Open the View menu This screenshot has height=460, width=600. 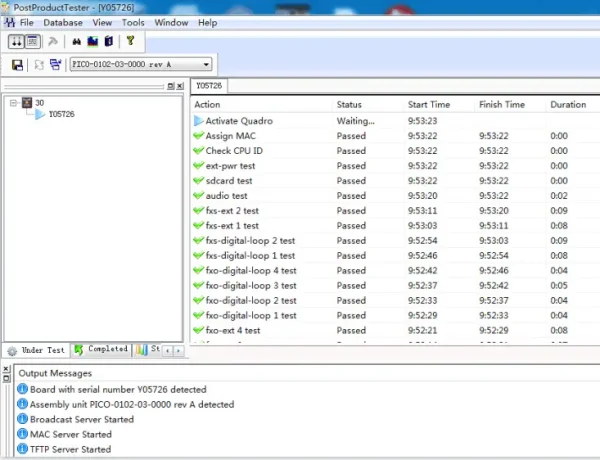[x=102, y=23]
